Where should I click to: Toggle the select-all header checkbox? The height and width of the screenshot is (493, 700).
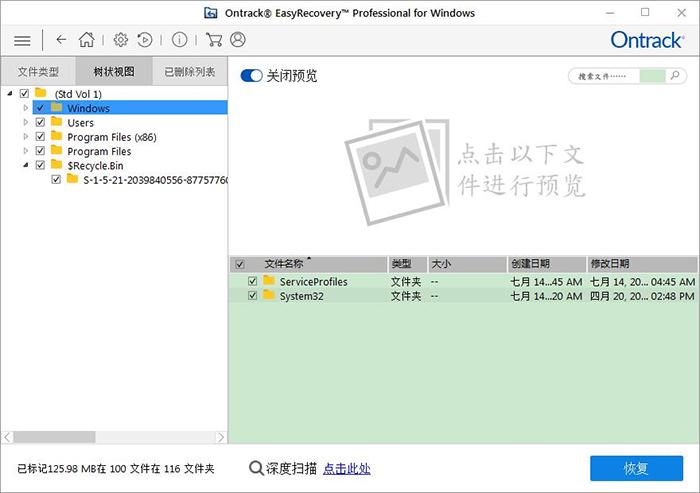(x=240, y=264)
